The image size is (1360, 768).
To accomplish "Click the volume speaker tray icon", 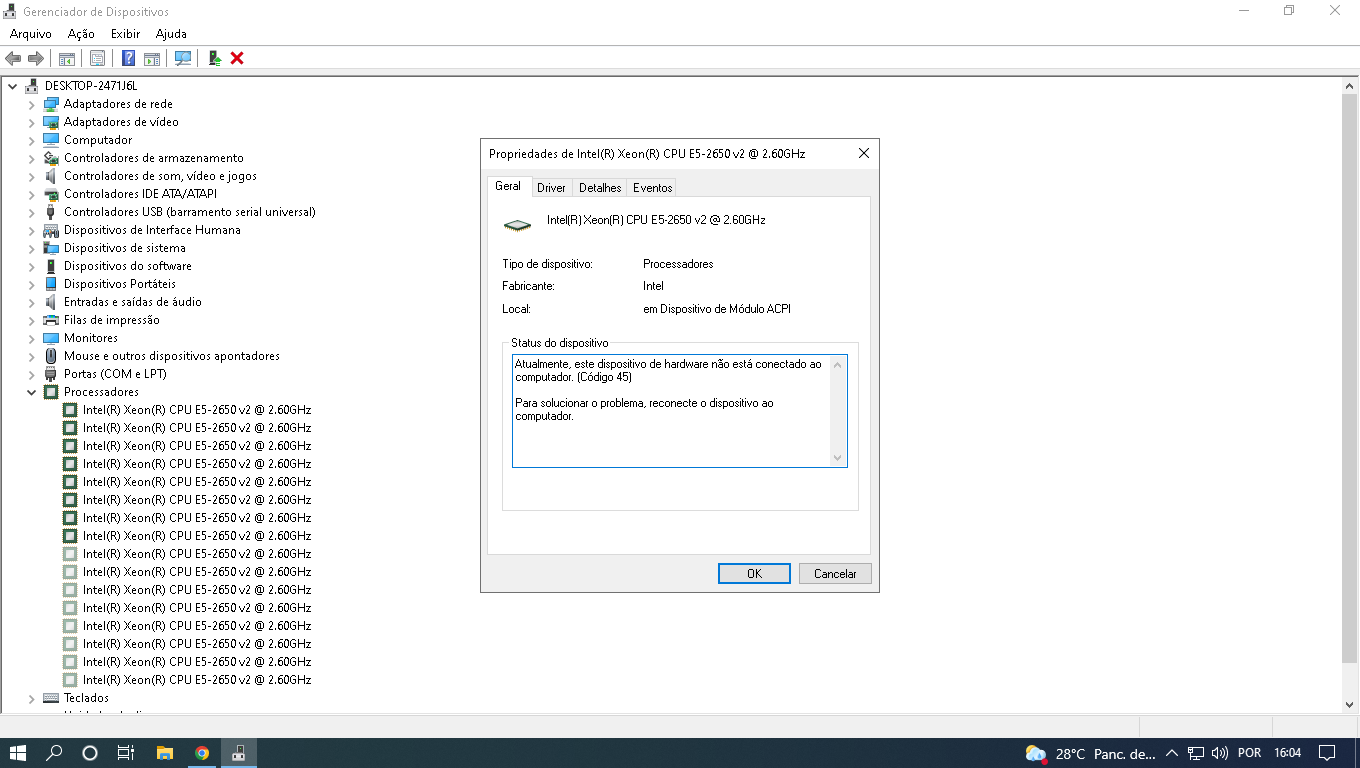I will point(1219,753).
